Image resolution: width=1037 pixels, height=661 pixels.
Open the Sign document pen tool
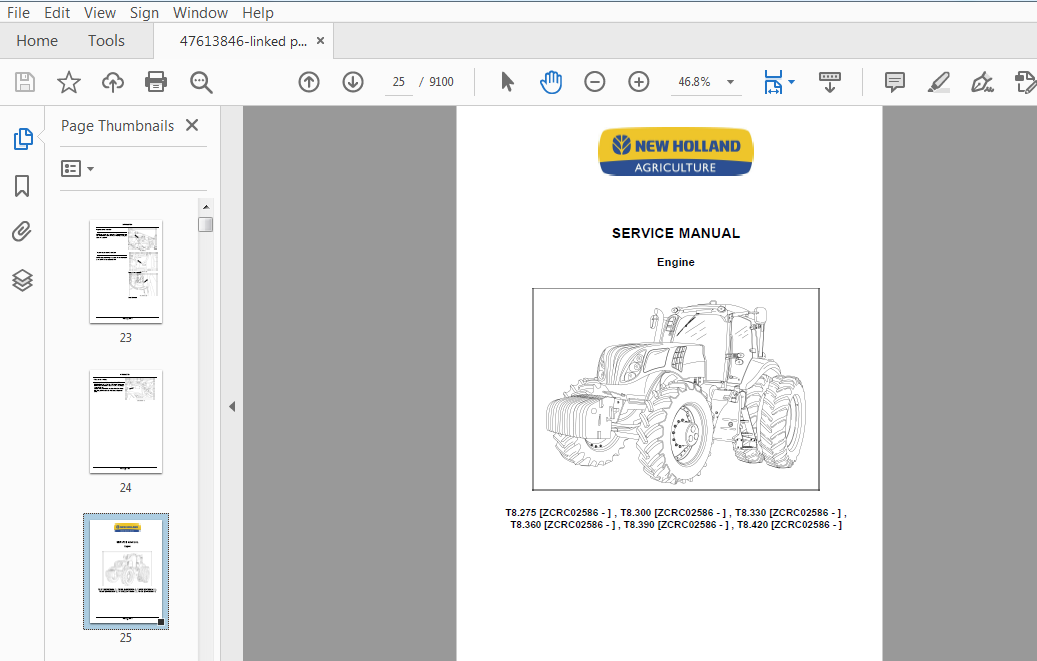tap(982, 82)
